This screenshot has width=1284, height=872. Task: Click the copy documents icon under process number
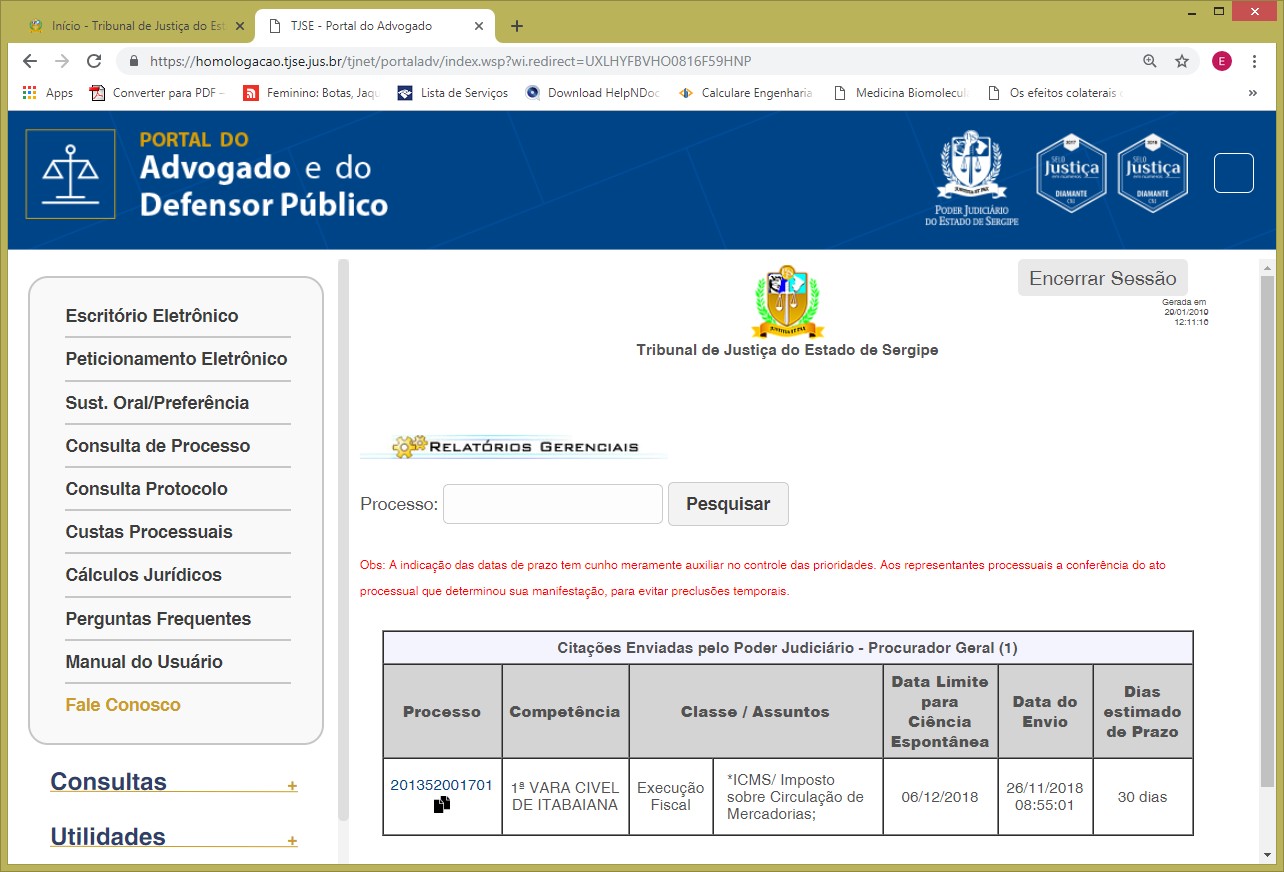(441, 804)
